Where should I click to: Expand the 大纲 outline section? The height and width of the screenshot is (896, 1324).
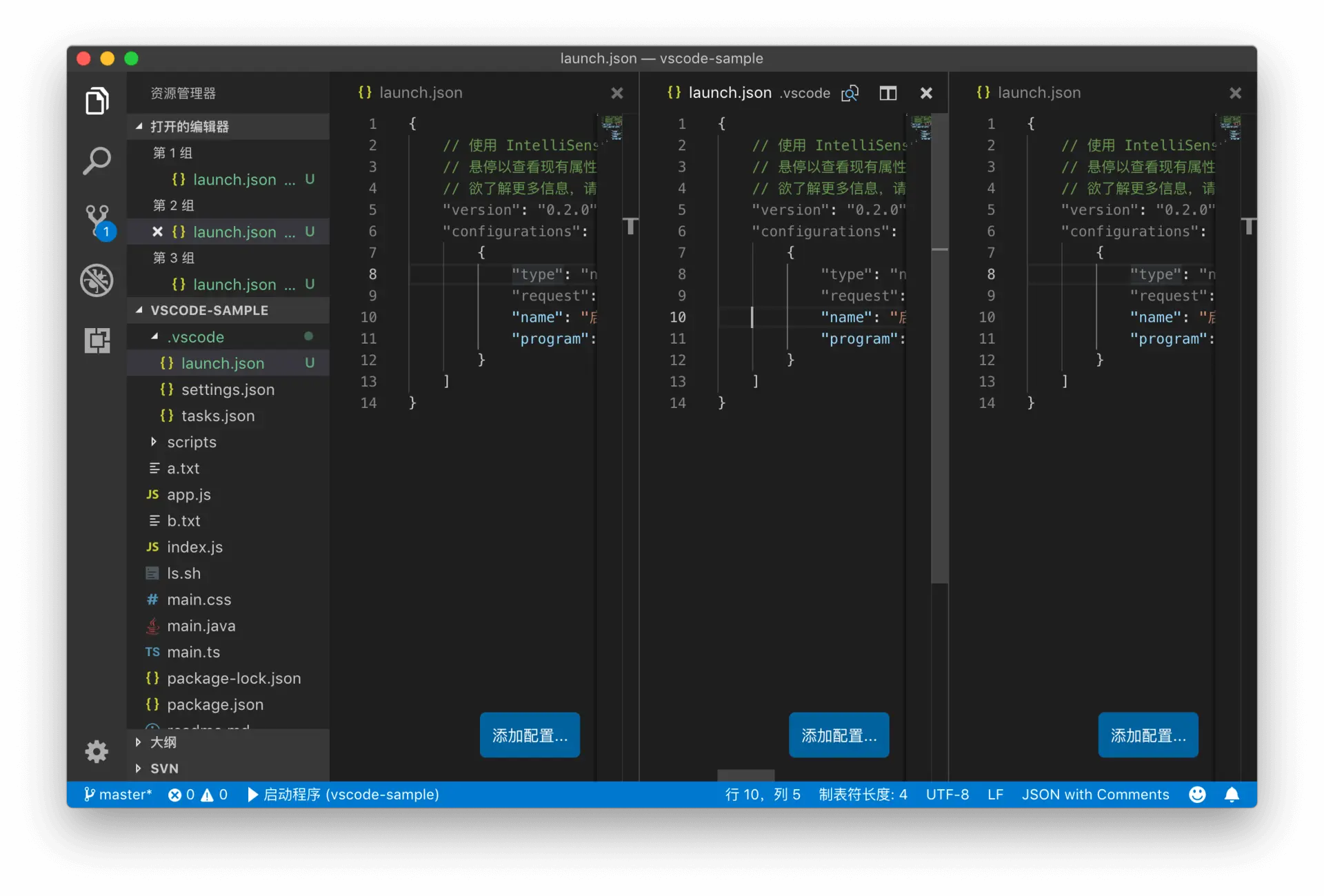[163, 742]
